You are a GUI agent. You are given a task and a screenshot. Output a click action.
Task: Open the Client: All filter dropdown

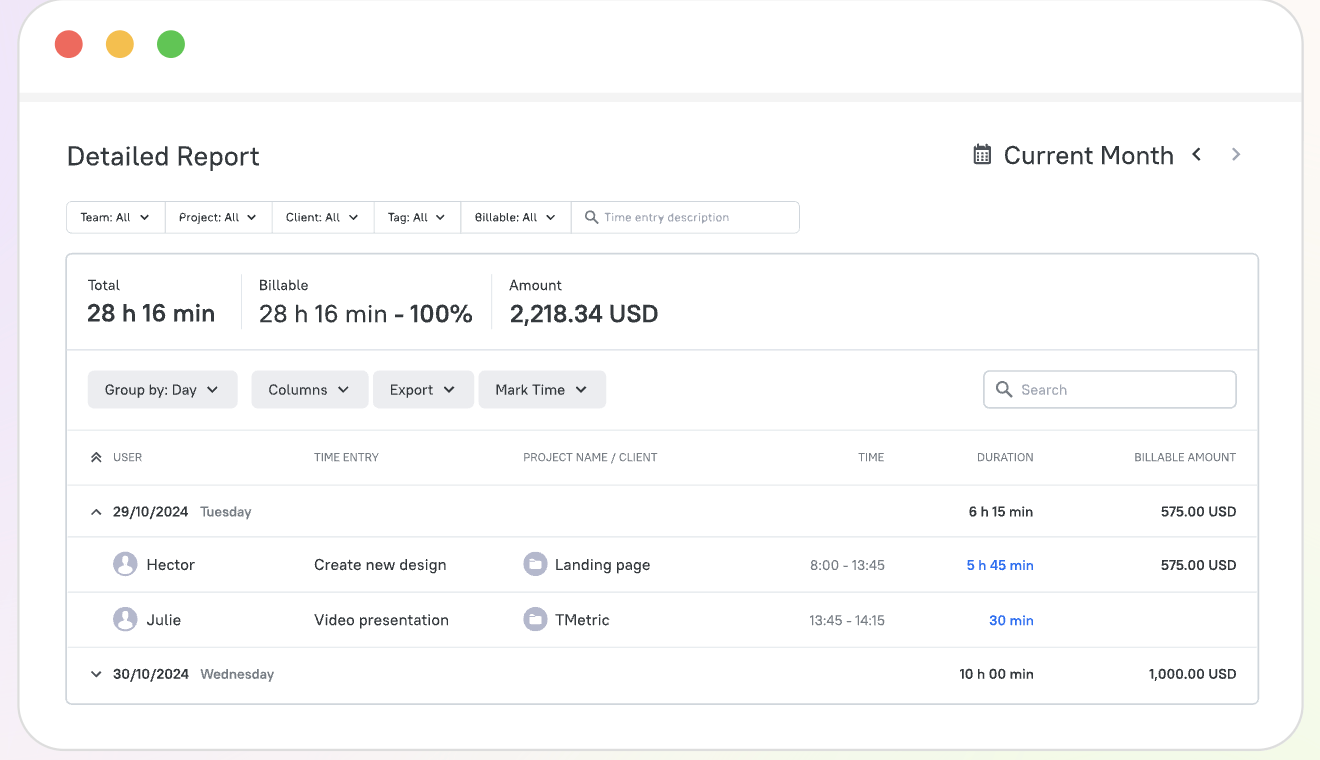coord(323,217)
